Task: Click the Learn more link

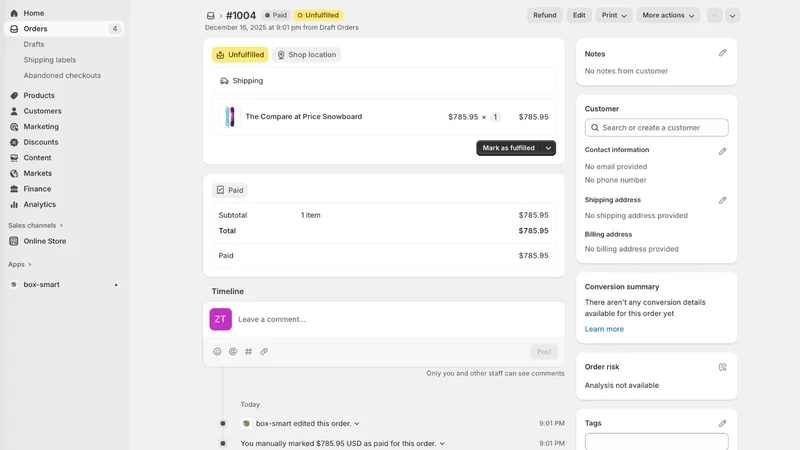Action: pos(604,329)
